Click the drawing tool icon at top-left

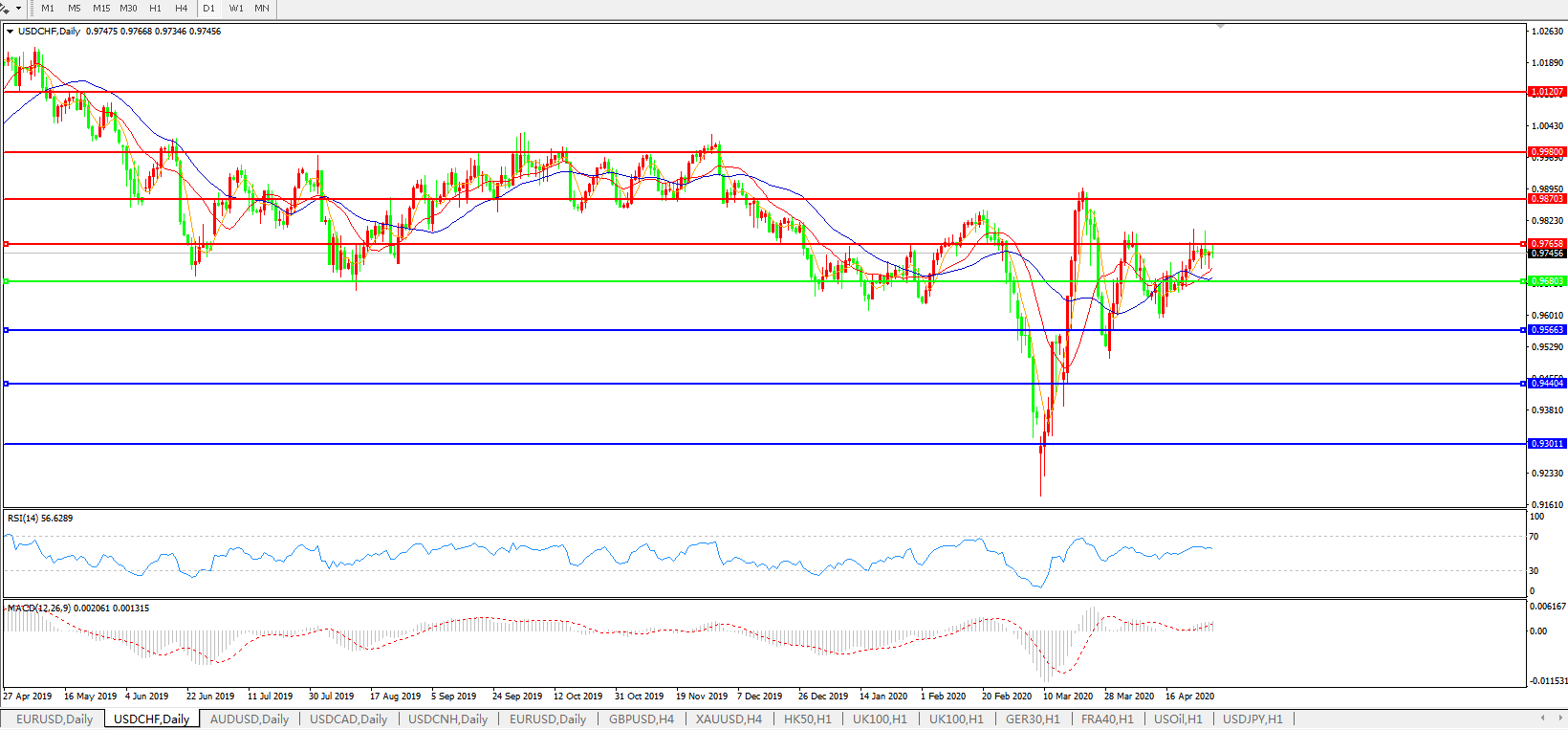[x=5, y=8]
